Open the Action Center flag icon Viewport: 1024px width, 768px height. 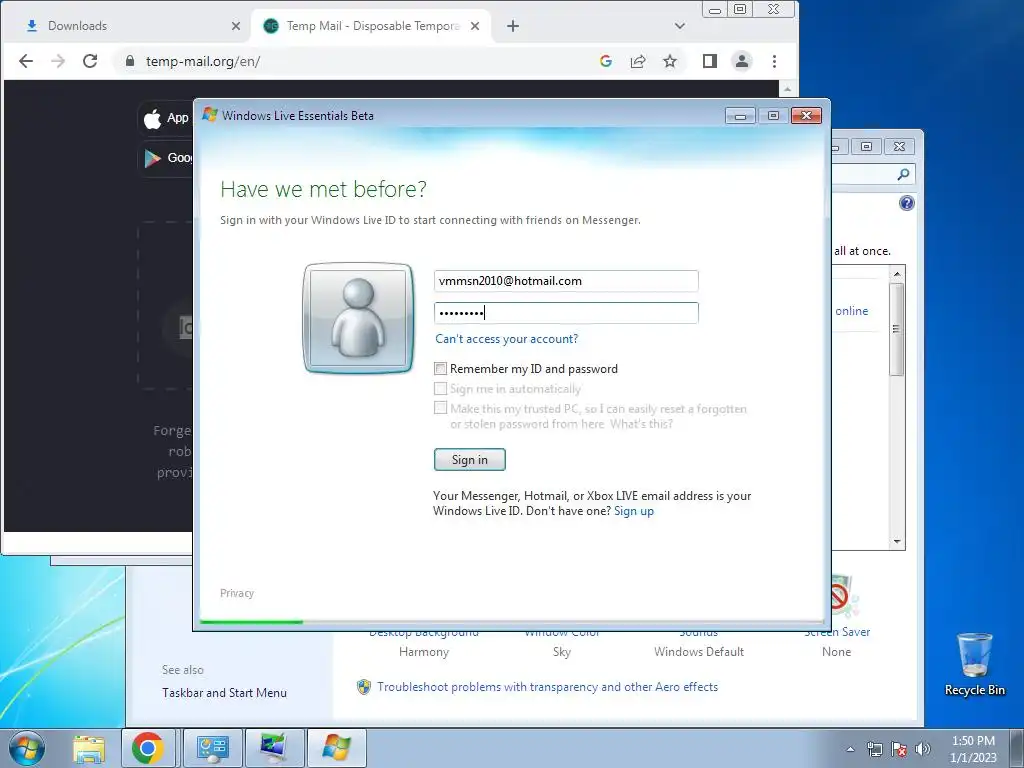tap(899, 749)
